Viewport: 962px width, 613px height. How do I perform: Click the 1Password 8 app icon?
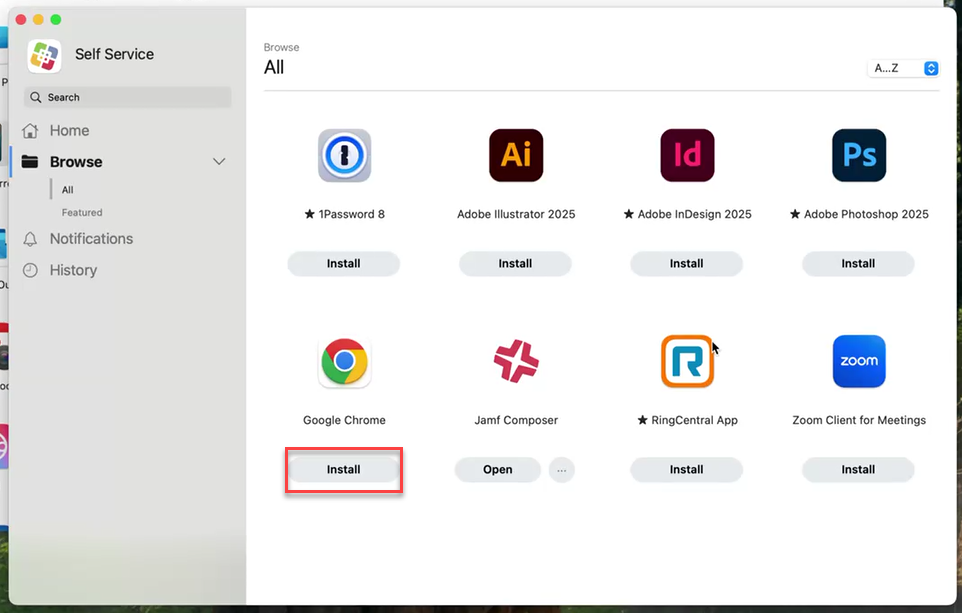pos(344,155)
